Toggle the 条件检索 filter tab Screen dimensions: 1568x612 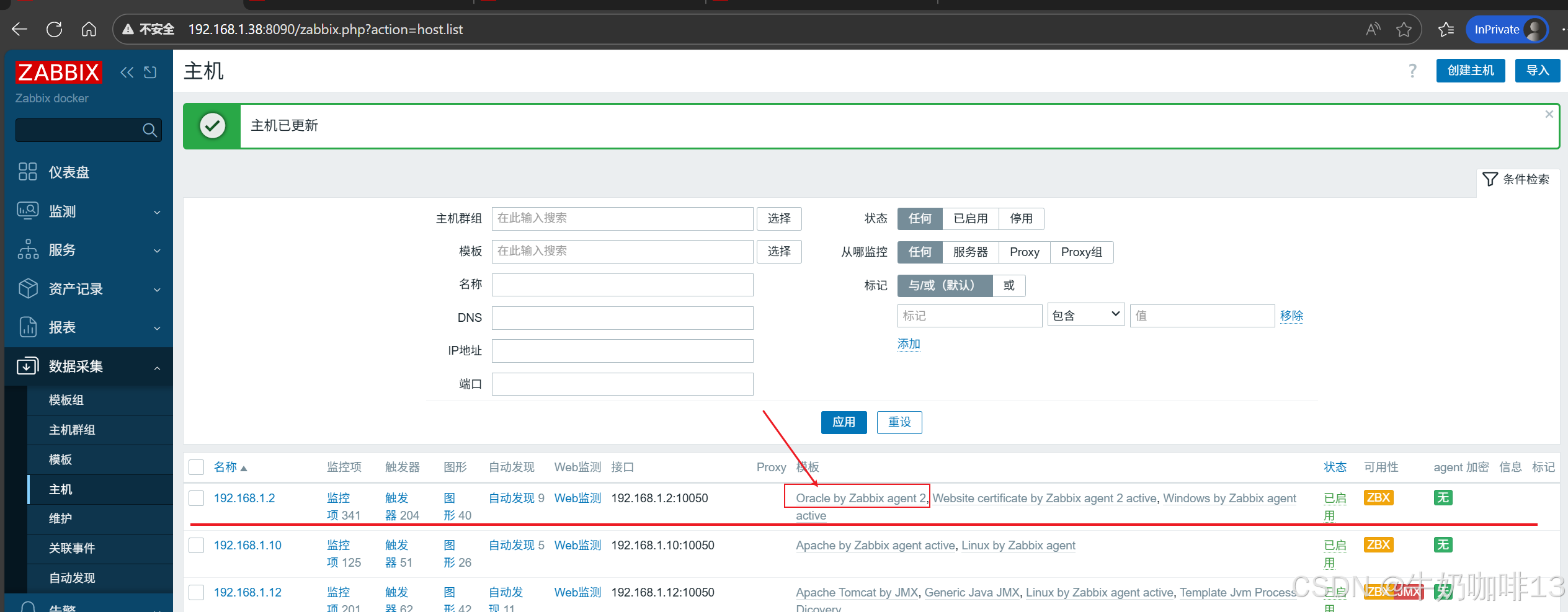[1517, 179]
